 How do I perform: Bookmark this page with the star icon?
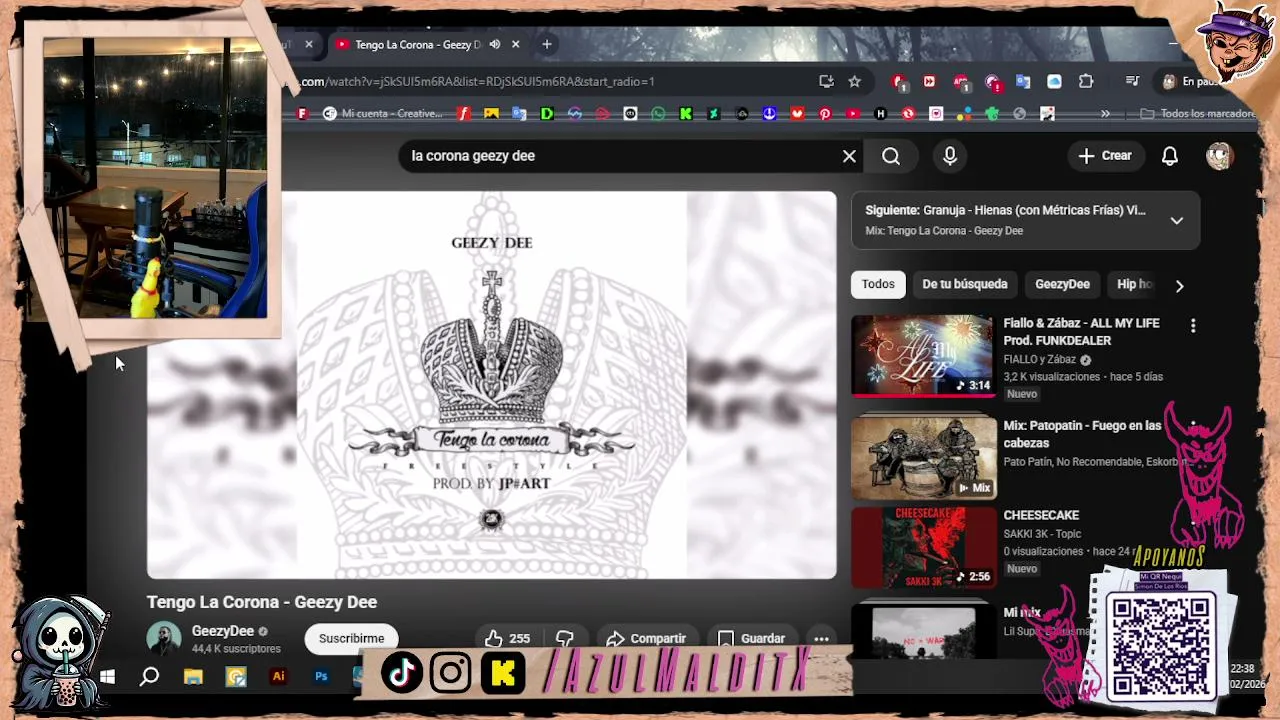click(x=854, y=81)
